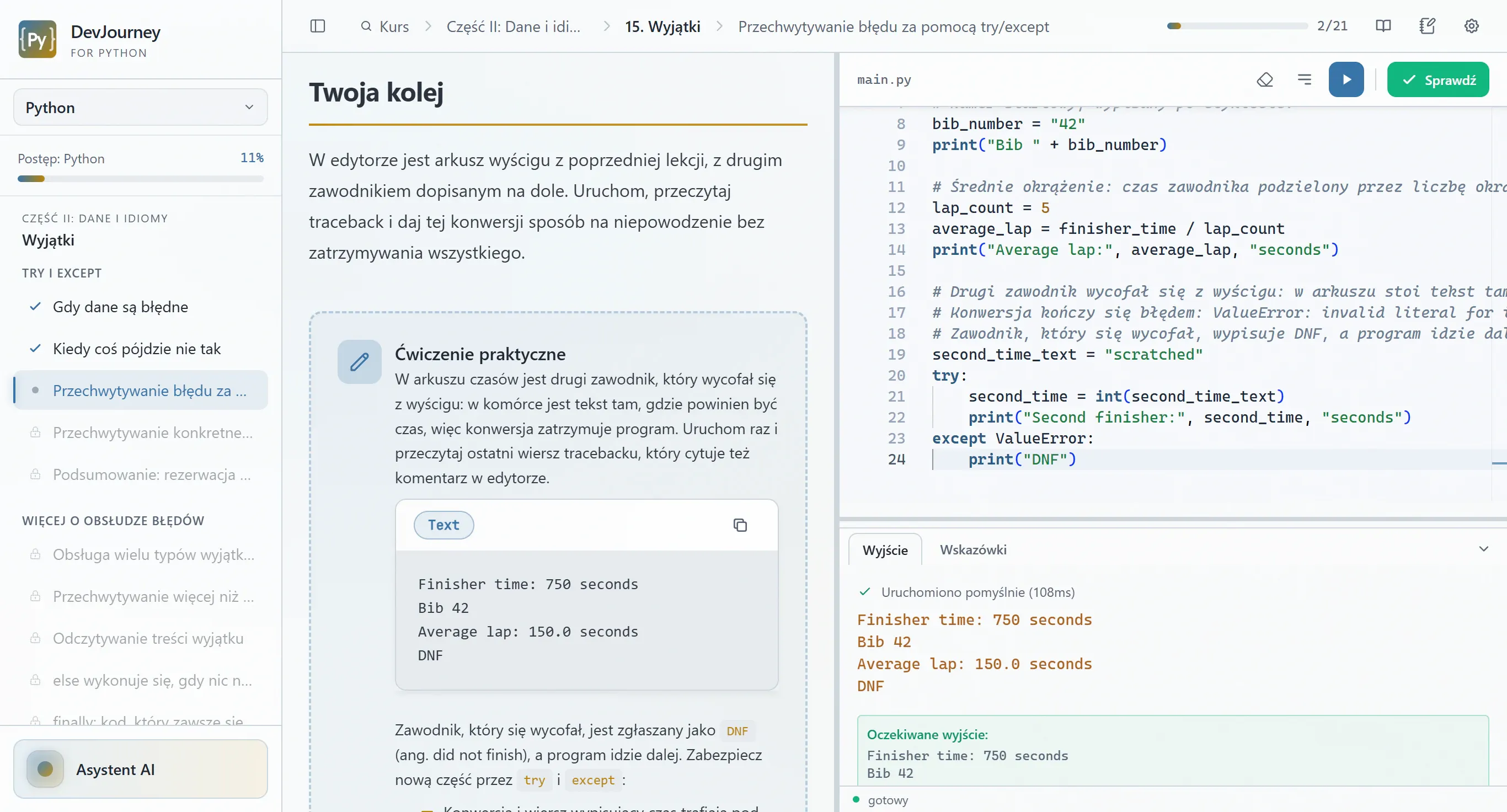The image size is (1507, 812).
Task: Open the notes edit icon in header
Action: [x=1428, y=26]
